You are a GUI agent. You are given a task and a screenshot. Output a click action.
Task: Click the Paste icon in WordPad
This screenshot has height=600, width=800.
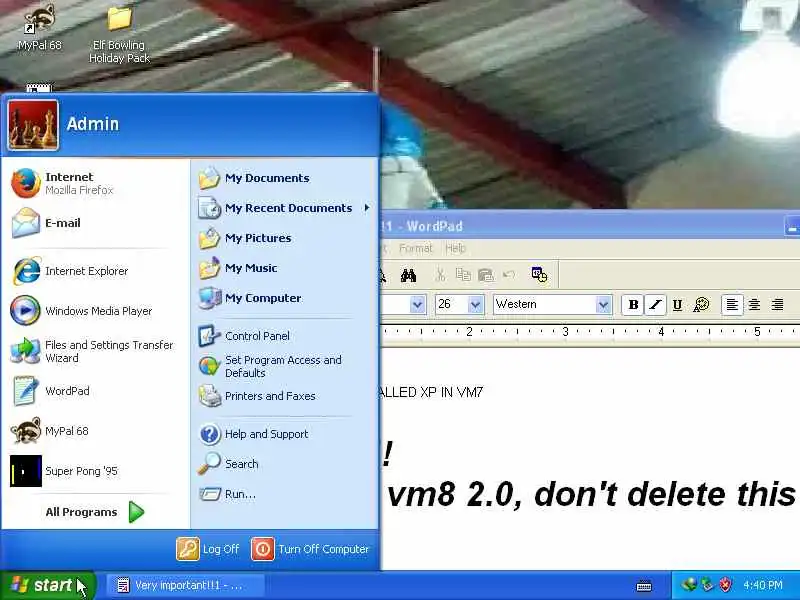pos(486,276)
